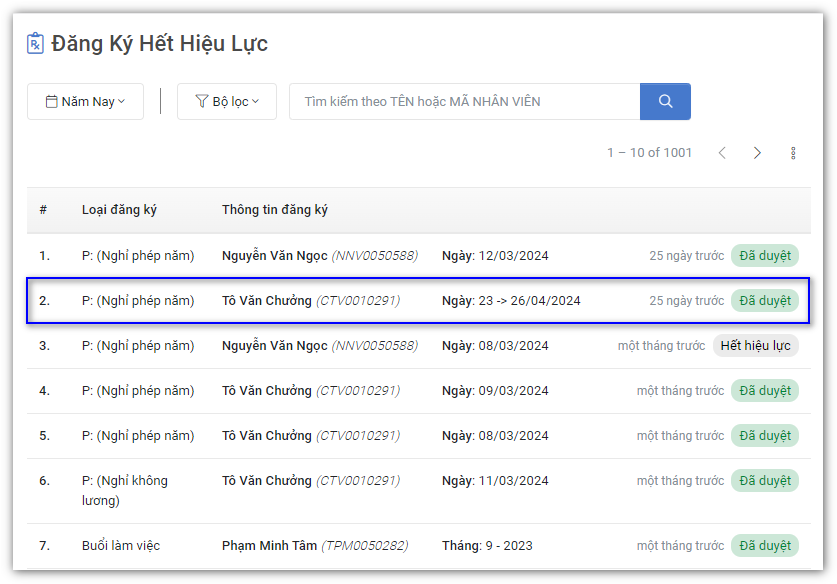
Task: Click Đã duyệt badge in row 4
Action: click(x=765, y=391)
